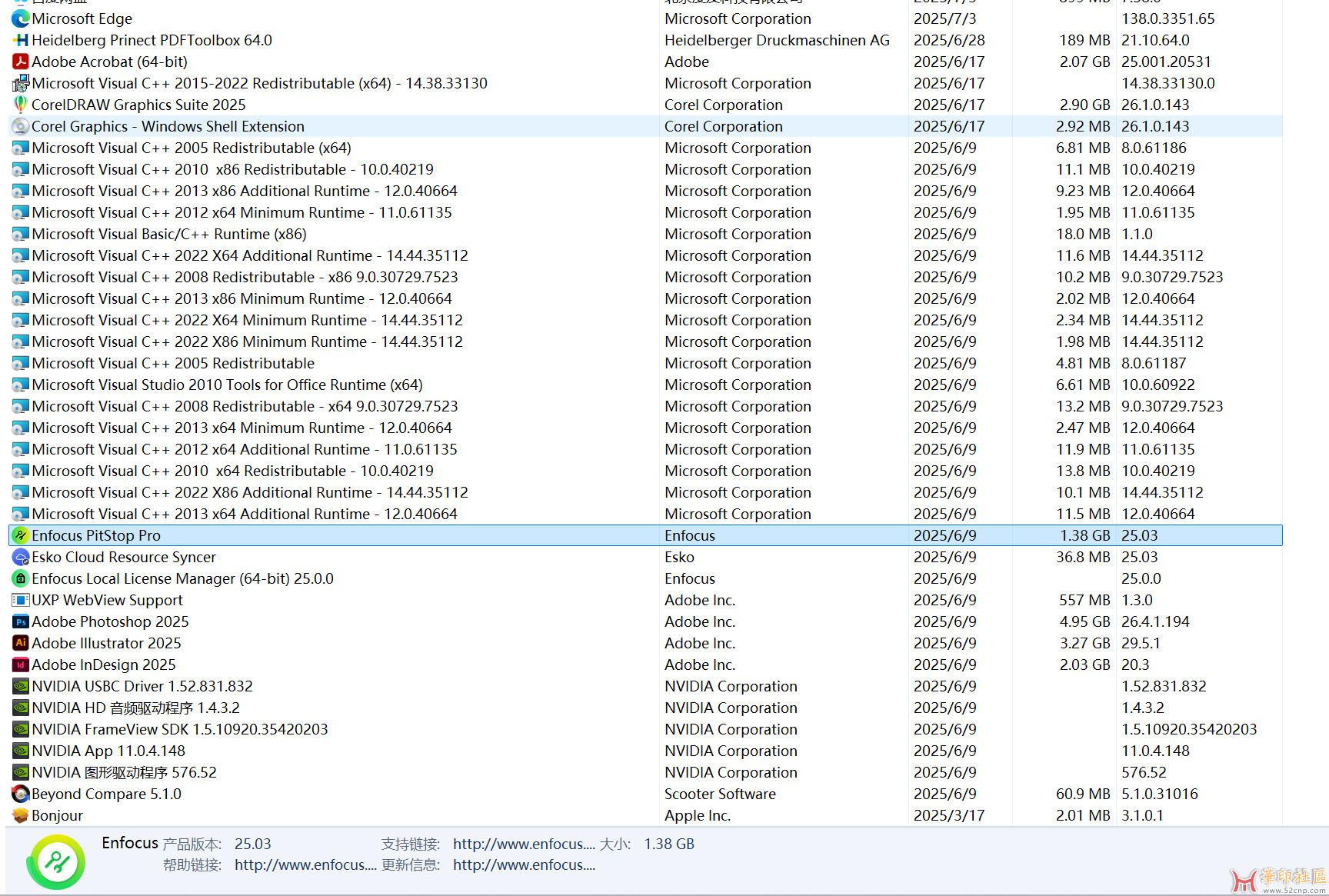1329x896 pixels.
Task: Click the Esko Cloud Resource Syncer icon
Action: click(21, 557)
